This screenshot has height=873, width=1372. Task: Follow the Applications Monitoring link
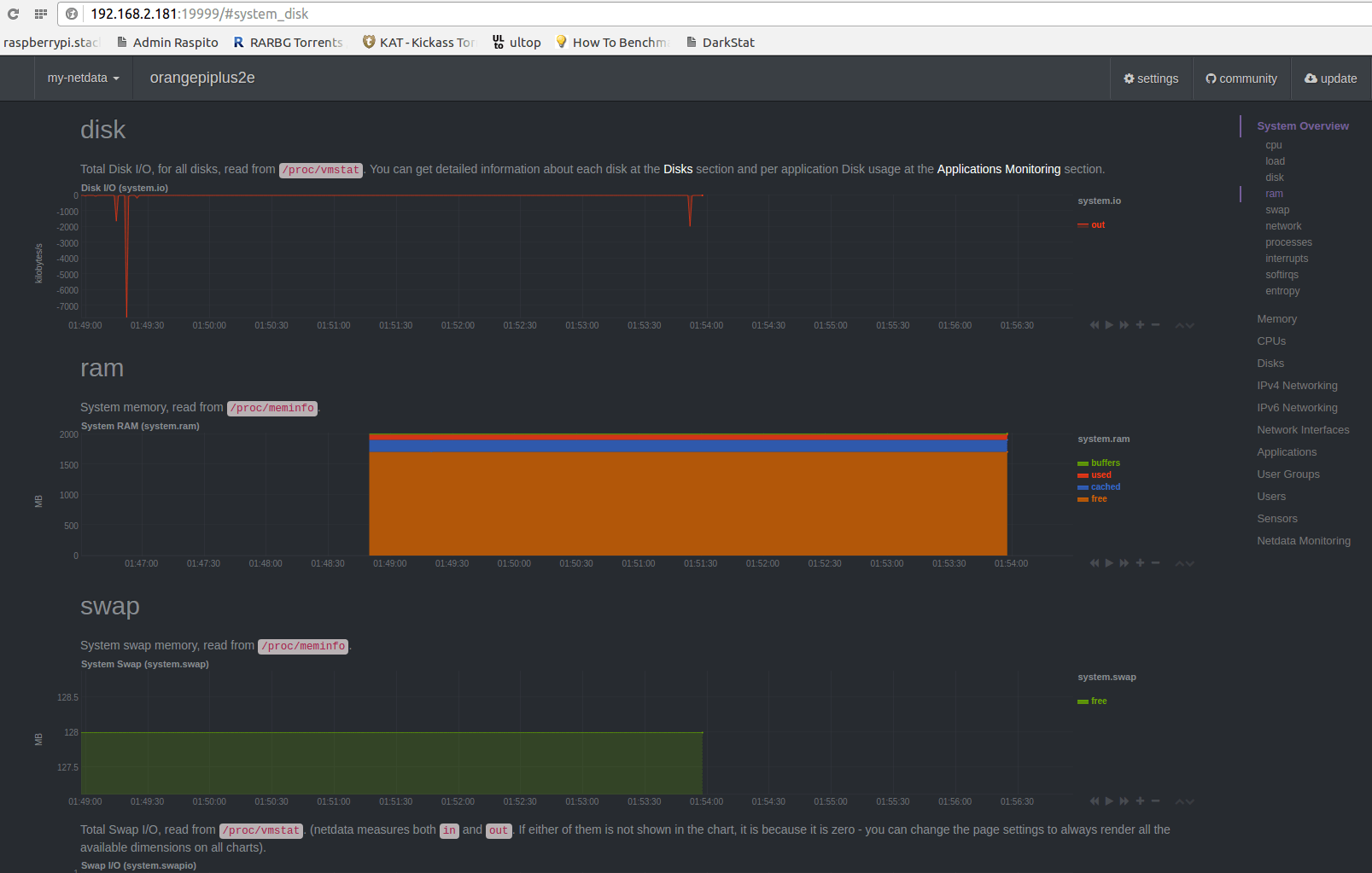coord(998,169)
